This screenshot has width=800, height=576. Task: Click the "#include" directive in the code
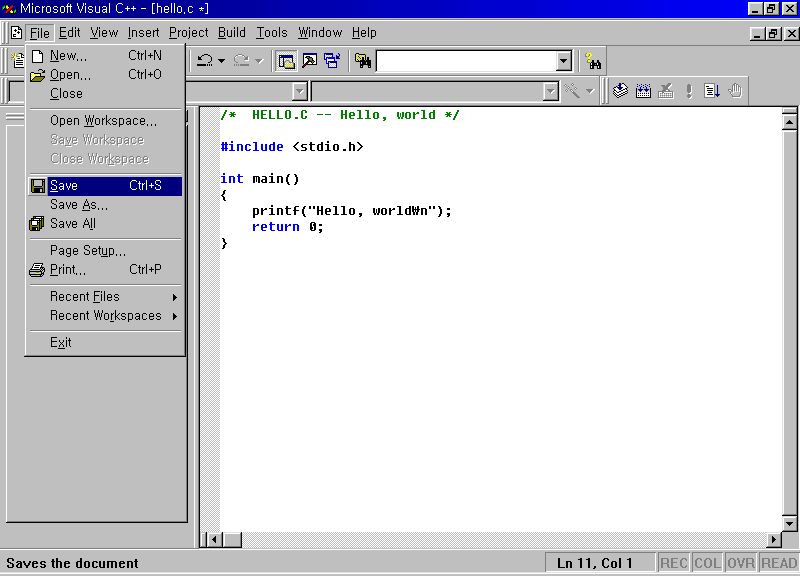[252, 147]
